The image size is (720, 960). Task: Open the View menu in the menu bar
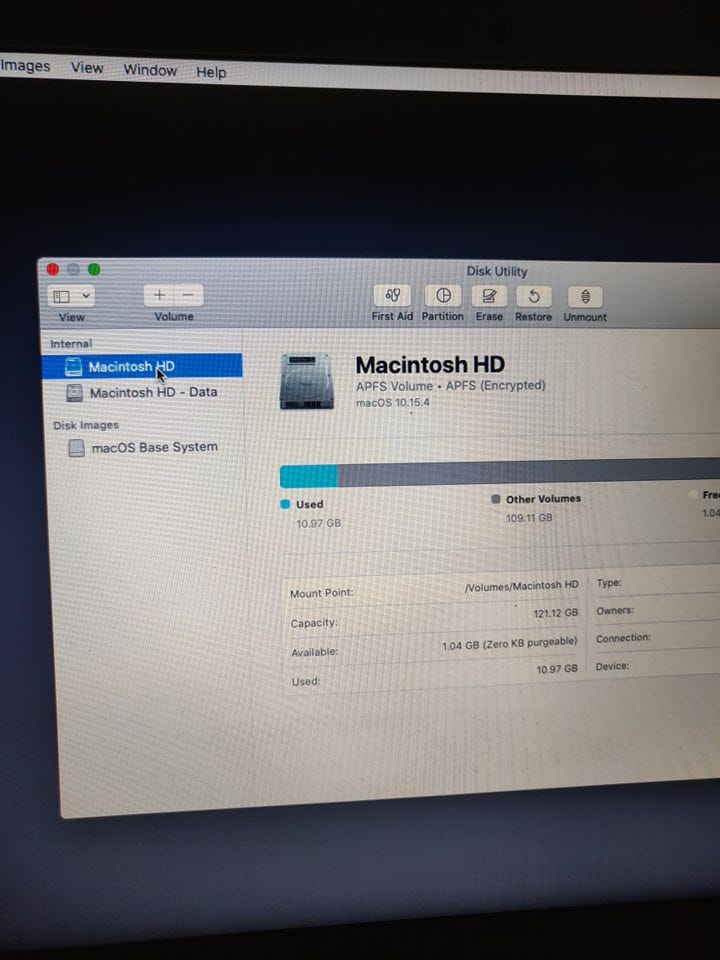[87, 67]
